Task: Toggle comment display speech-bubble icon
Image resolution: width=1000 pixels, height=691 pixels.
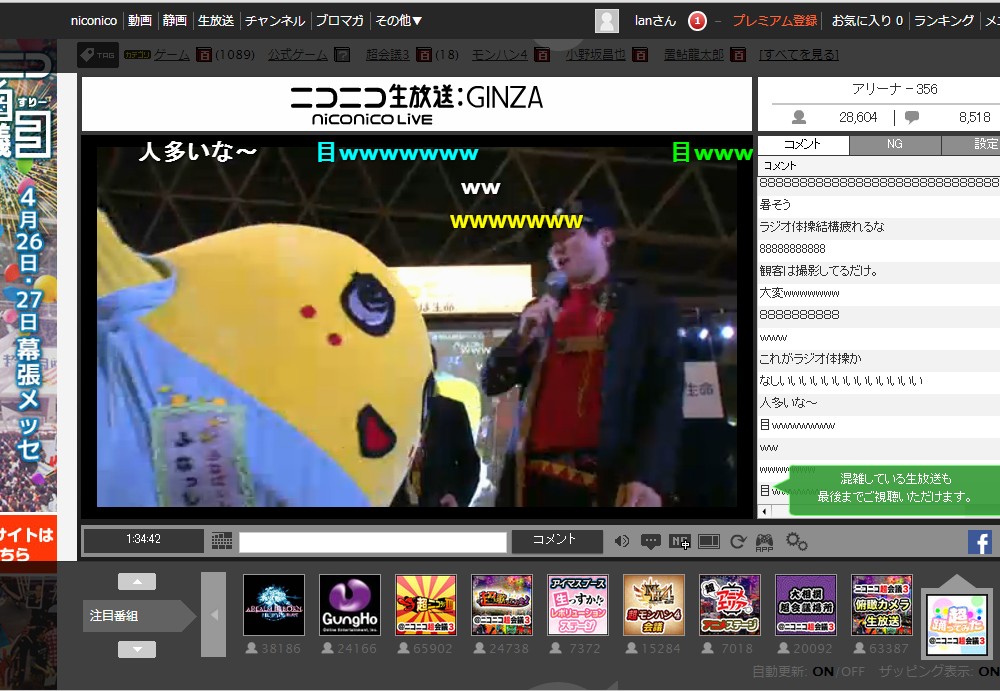Action: (x=651, y=542)
